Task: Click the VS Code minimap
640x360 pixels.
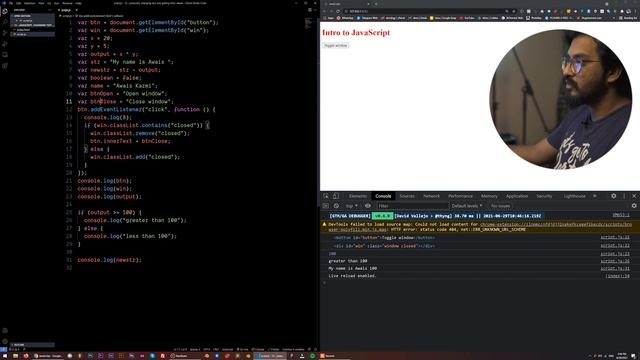Action: pyautogui.click(x=309, y=23)
